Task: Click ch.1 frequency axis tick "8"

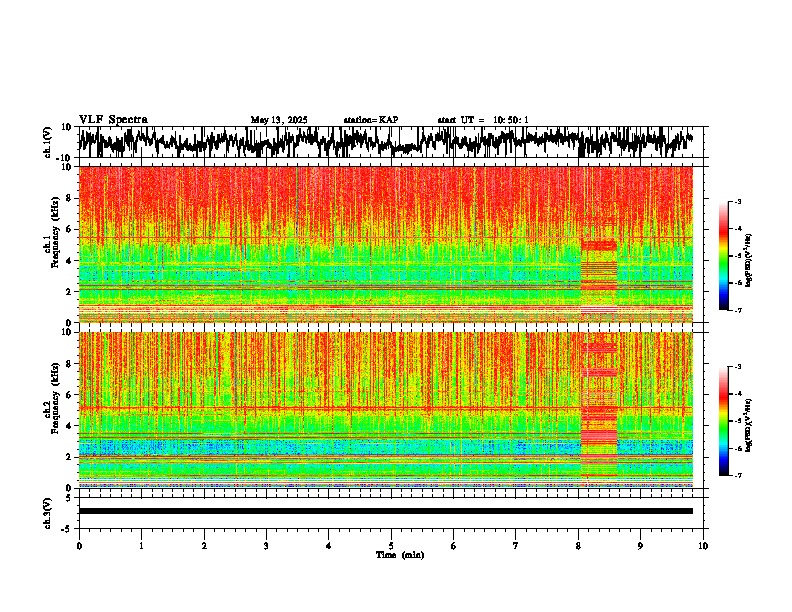Action: [x=69, y=198]
